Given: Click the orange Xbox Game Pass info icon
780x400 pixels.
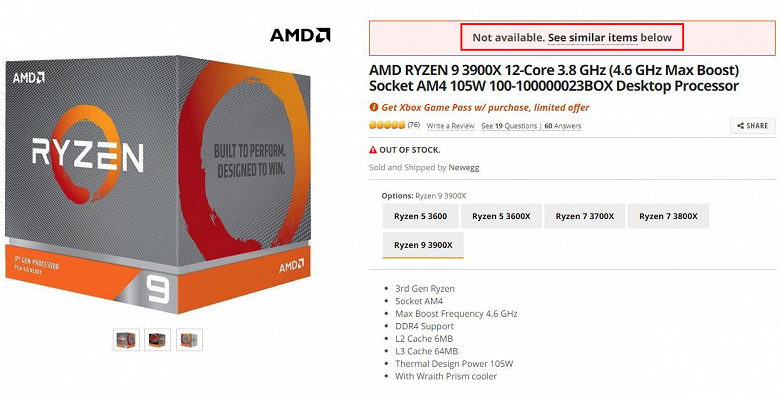Looking at the screenshot, I should click(x=374, y=108).
